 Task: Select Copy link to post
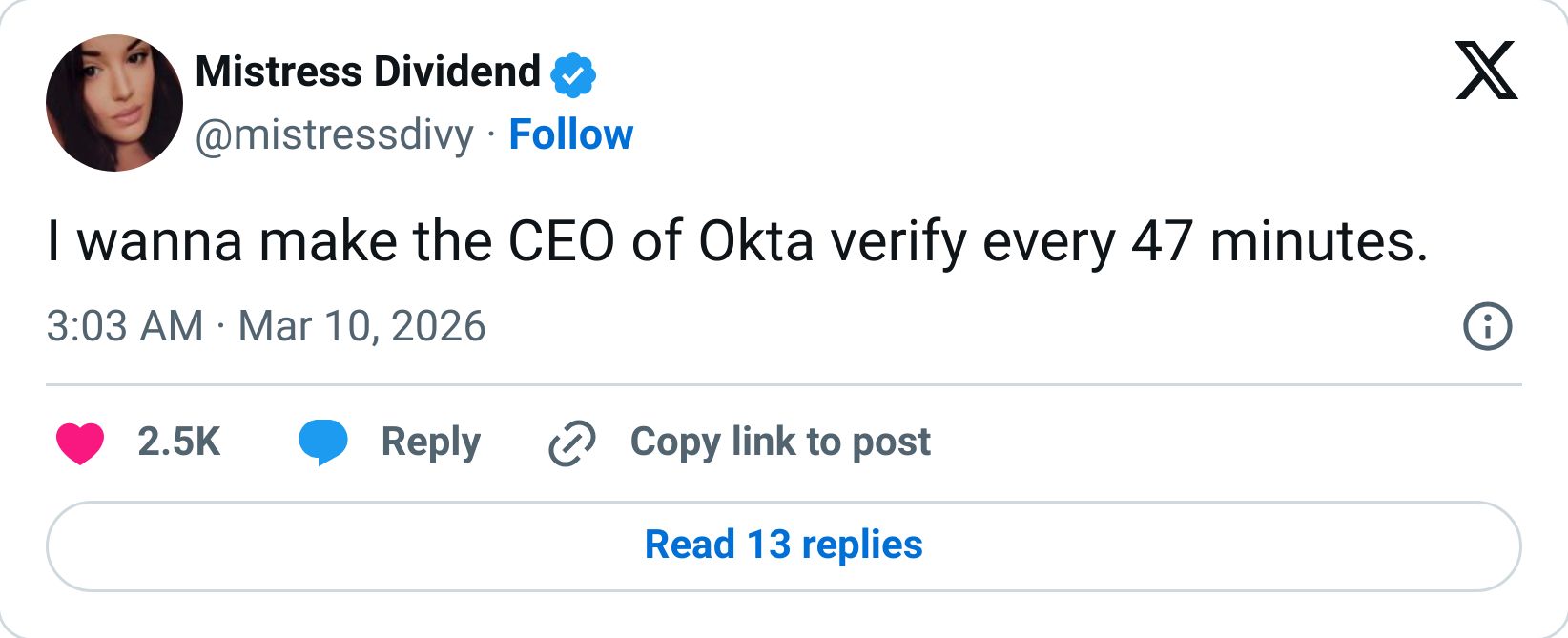point(780,442)
